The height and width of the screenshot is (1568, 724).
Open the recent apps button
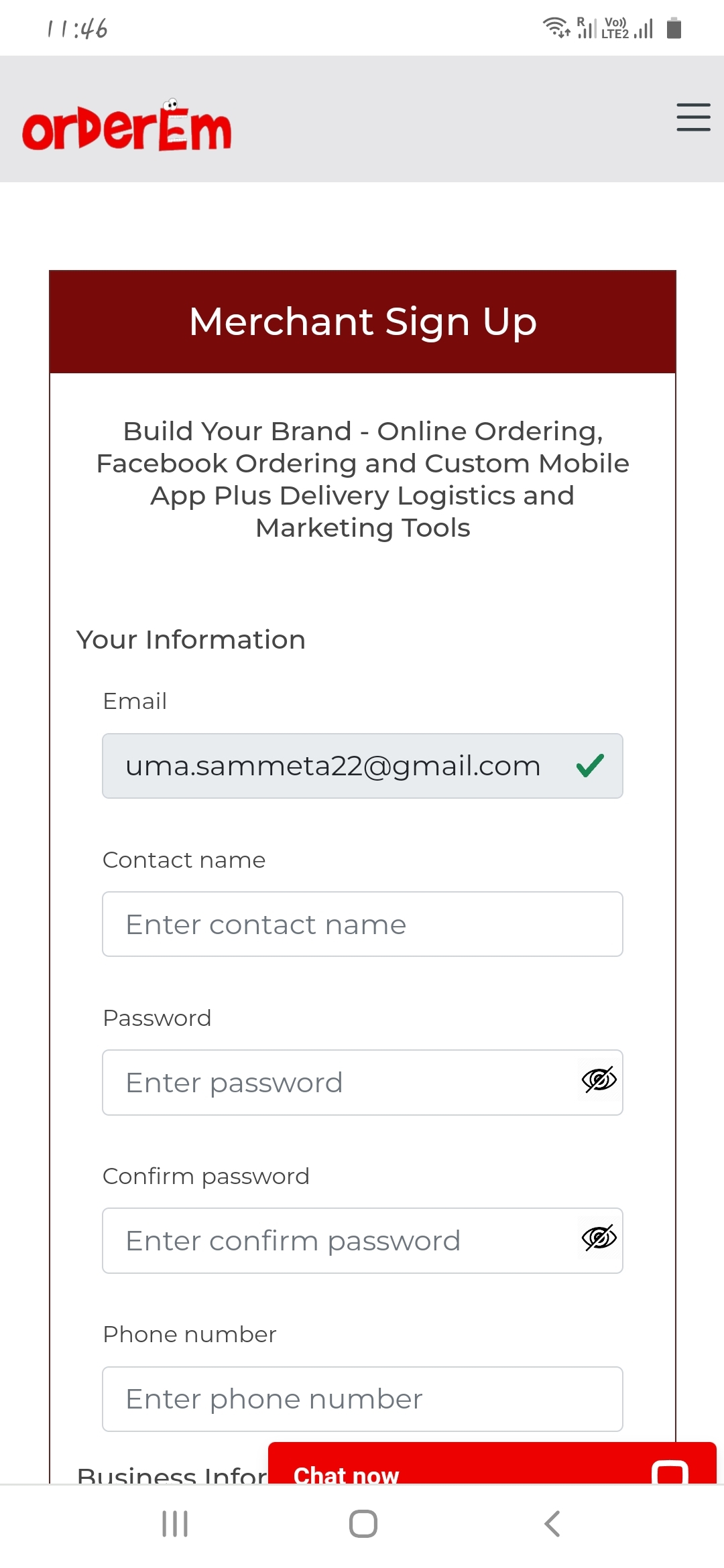pyautogui.click(x=175, y=1524)
